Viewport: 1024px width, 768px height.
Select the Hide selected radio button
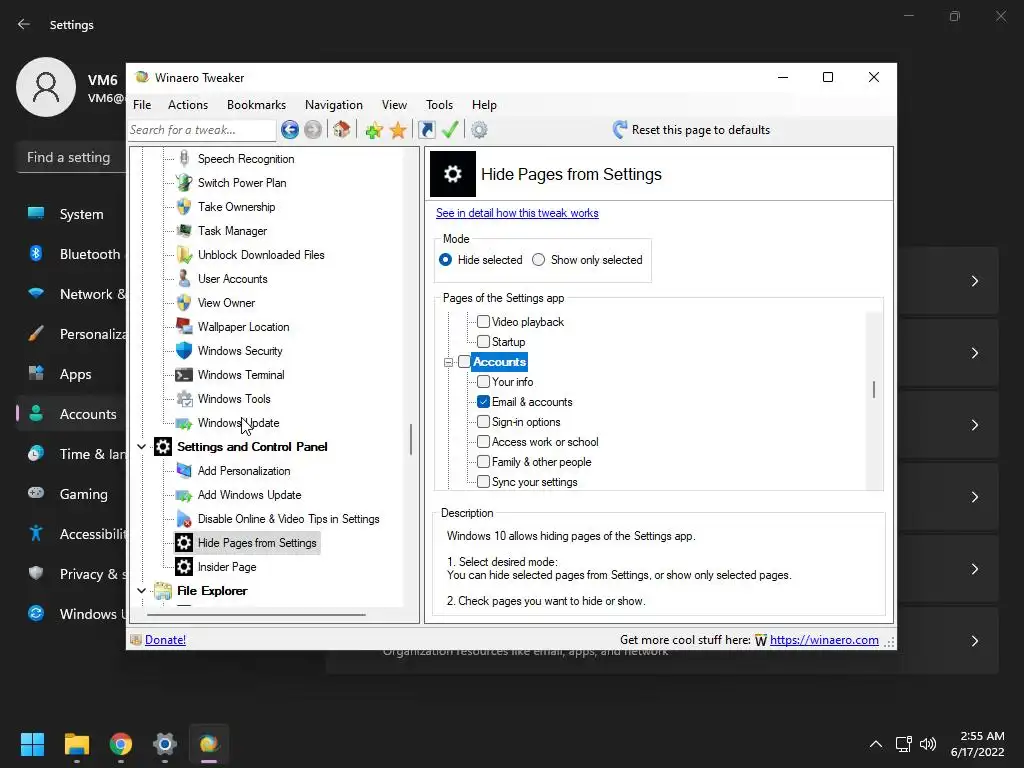pos(445,260)
